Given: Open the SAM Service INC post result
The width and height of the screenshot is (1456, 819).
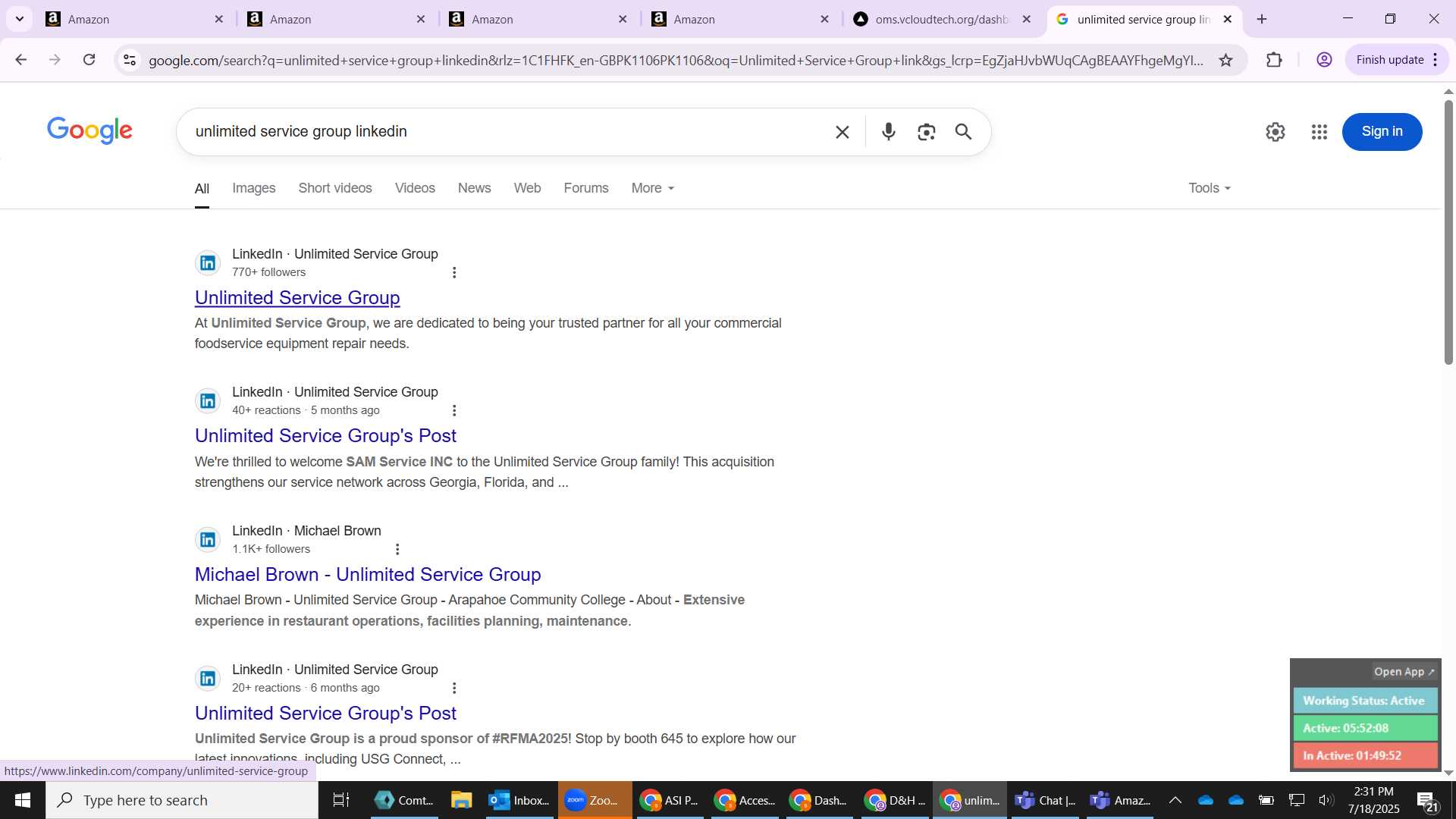Looking at the screenshot, I should pyautogui.click(x=325, y=435).
